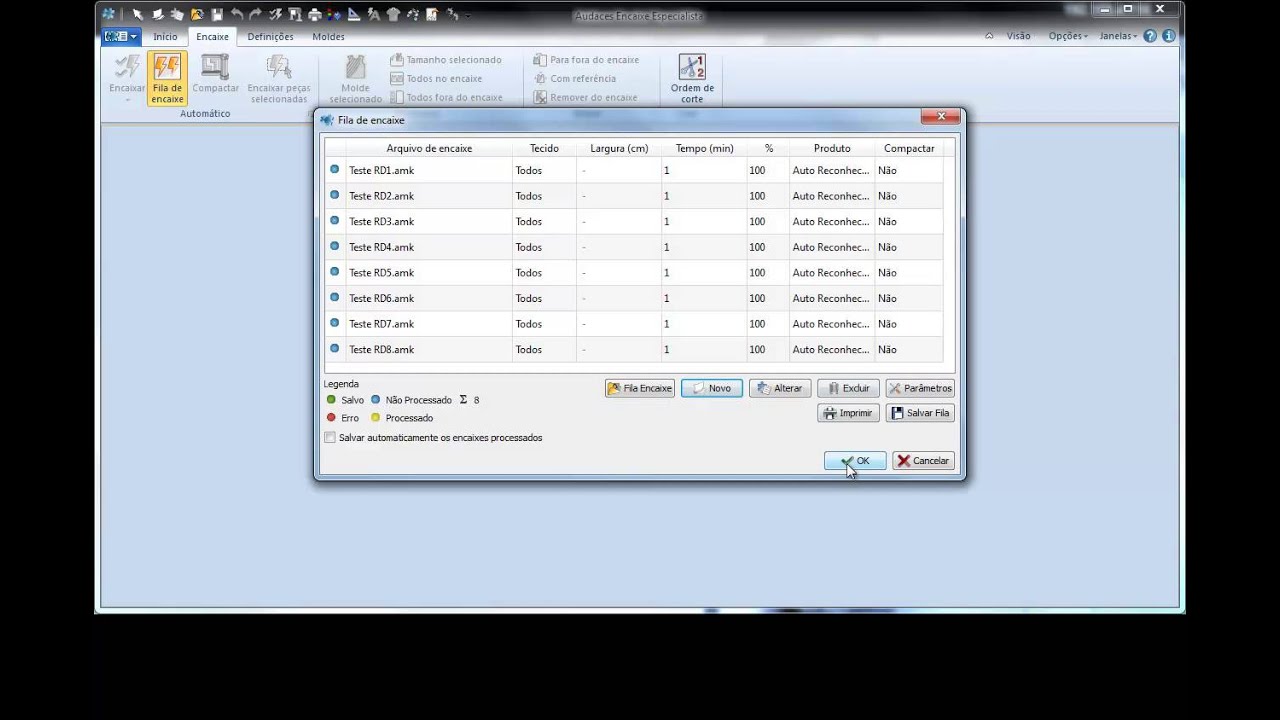Select the Teste RD4.amk row
Viewport: 1280px width, 720px height.
(634, 247)
